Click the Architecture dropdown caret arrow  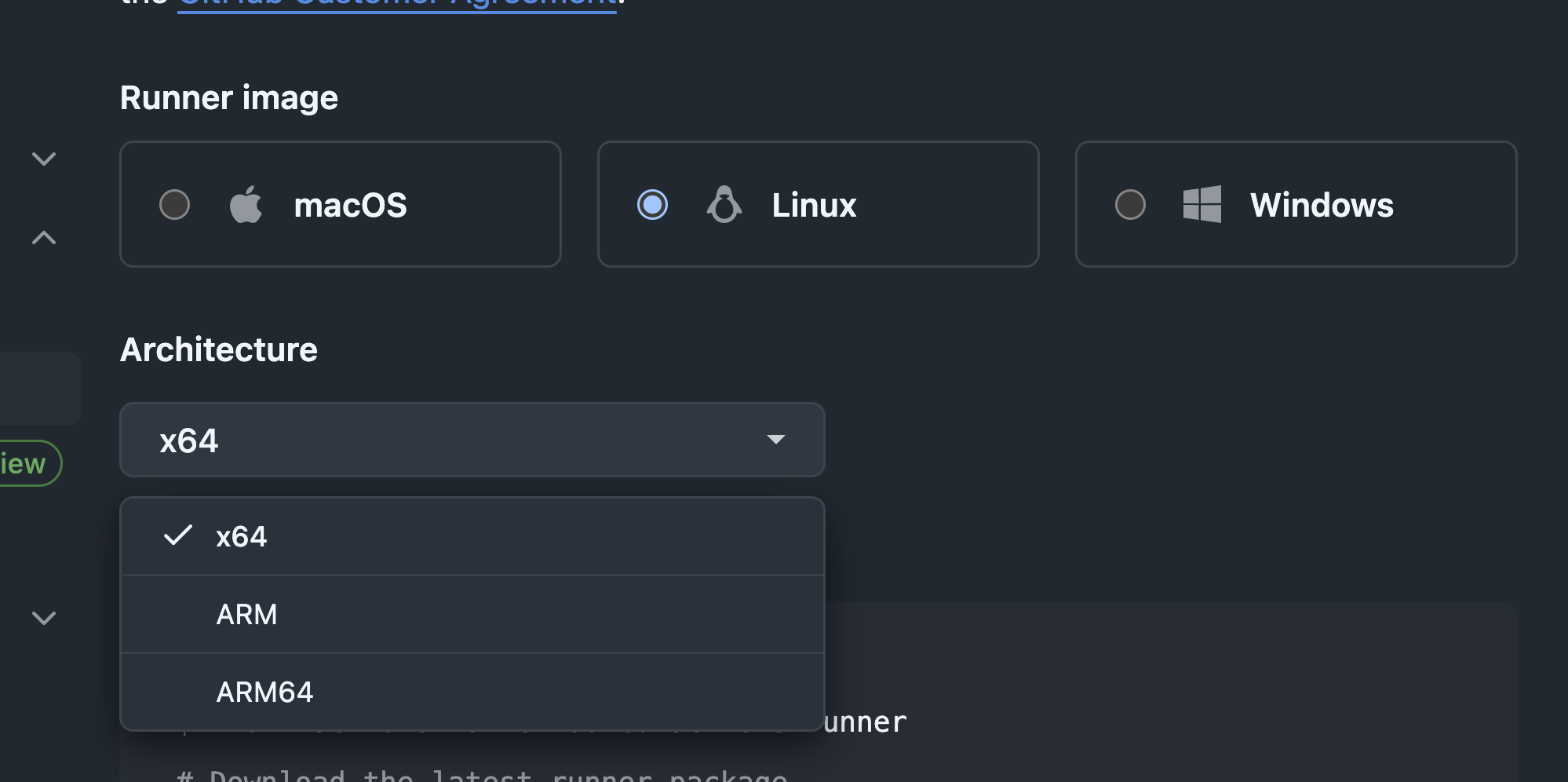pyautogui.click(x=775, y=440)
